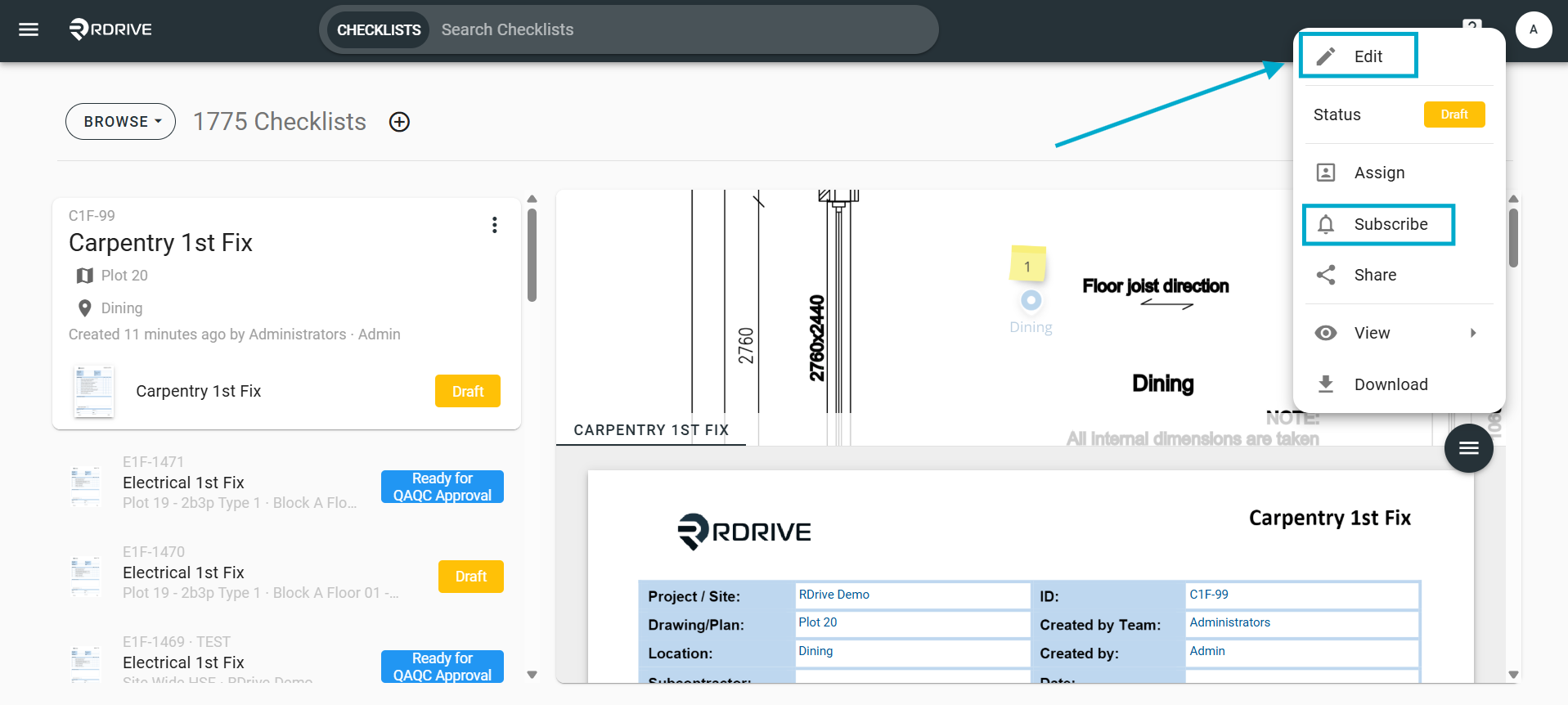Screen dimensions: 1568x705
Task: Expand the BROWSE dropdown
Action: coord(120,122)
